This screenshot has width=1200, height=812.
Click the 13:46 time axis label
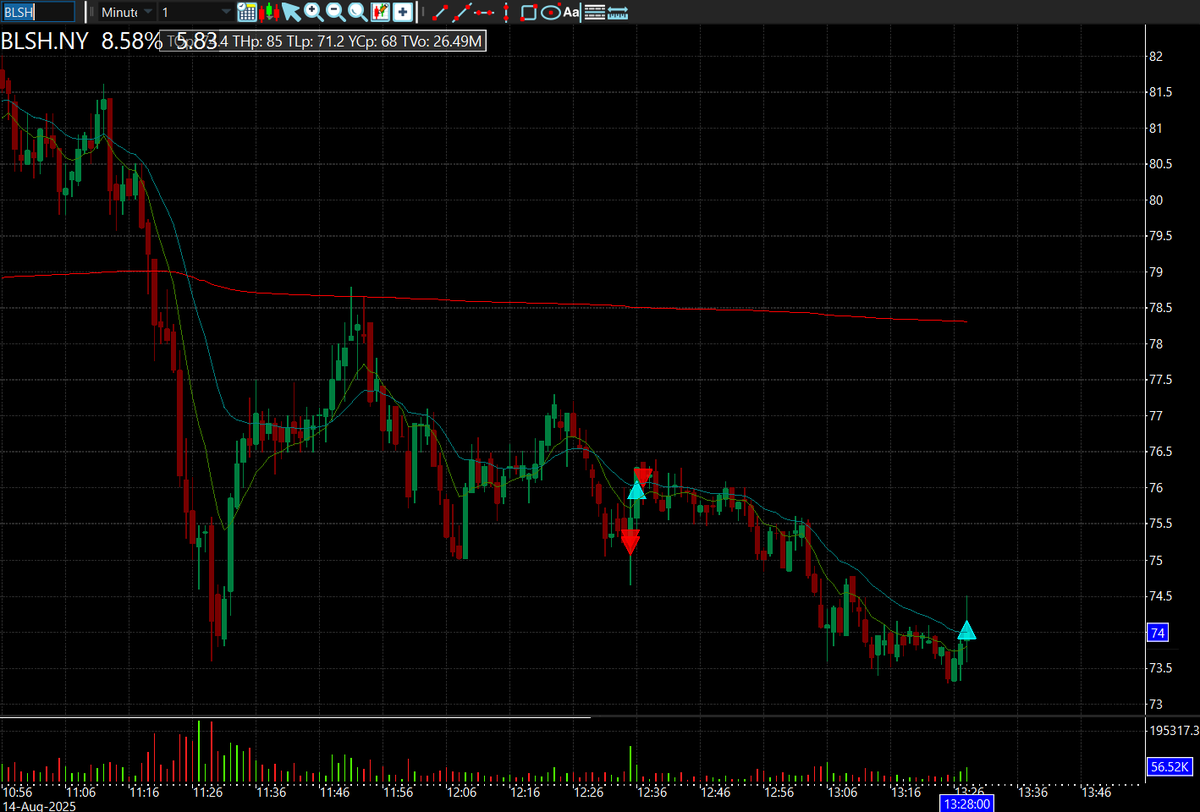click(1096, 791)
